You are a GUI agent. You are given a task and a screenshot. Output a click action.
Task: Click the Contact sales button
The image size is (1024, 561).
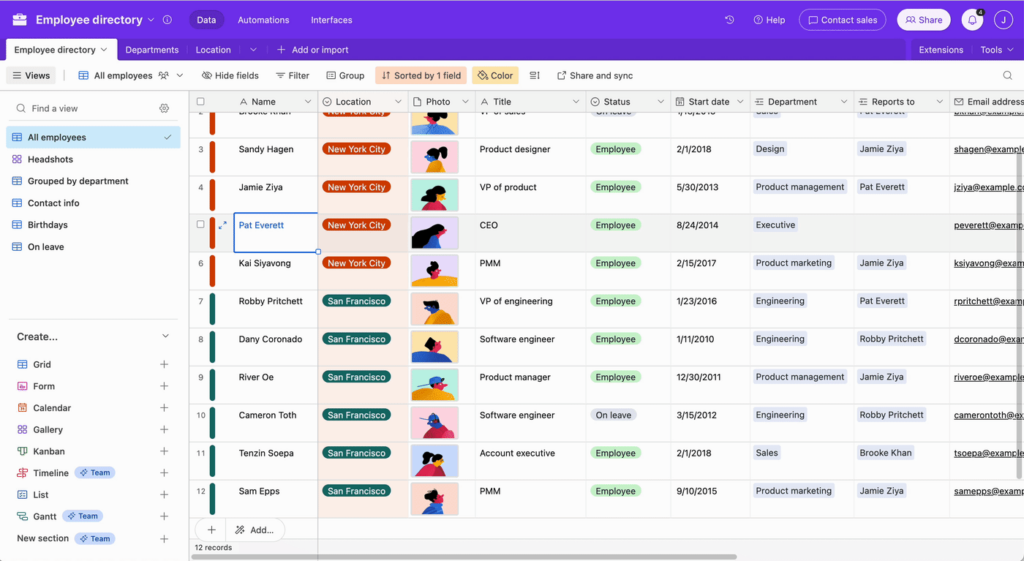click(x=842, y=20)
